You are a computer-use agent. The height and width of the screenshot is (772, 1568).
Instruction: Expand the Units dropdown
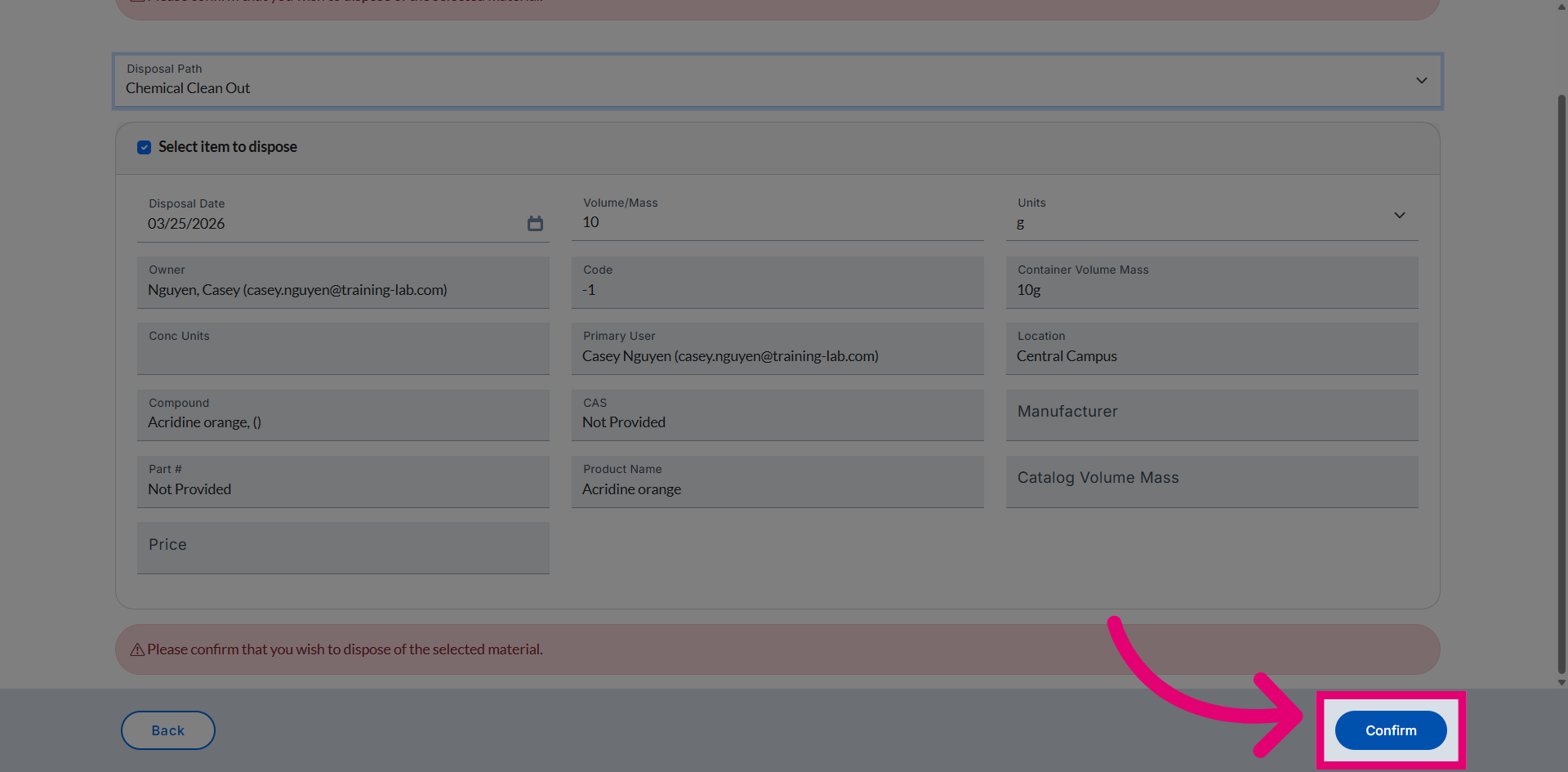pyautogui.click(x=1212, y=215)
